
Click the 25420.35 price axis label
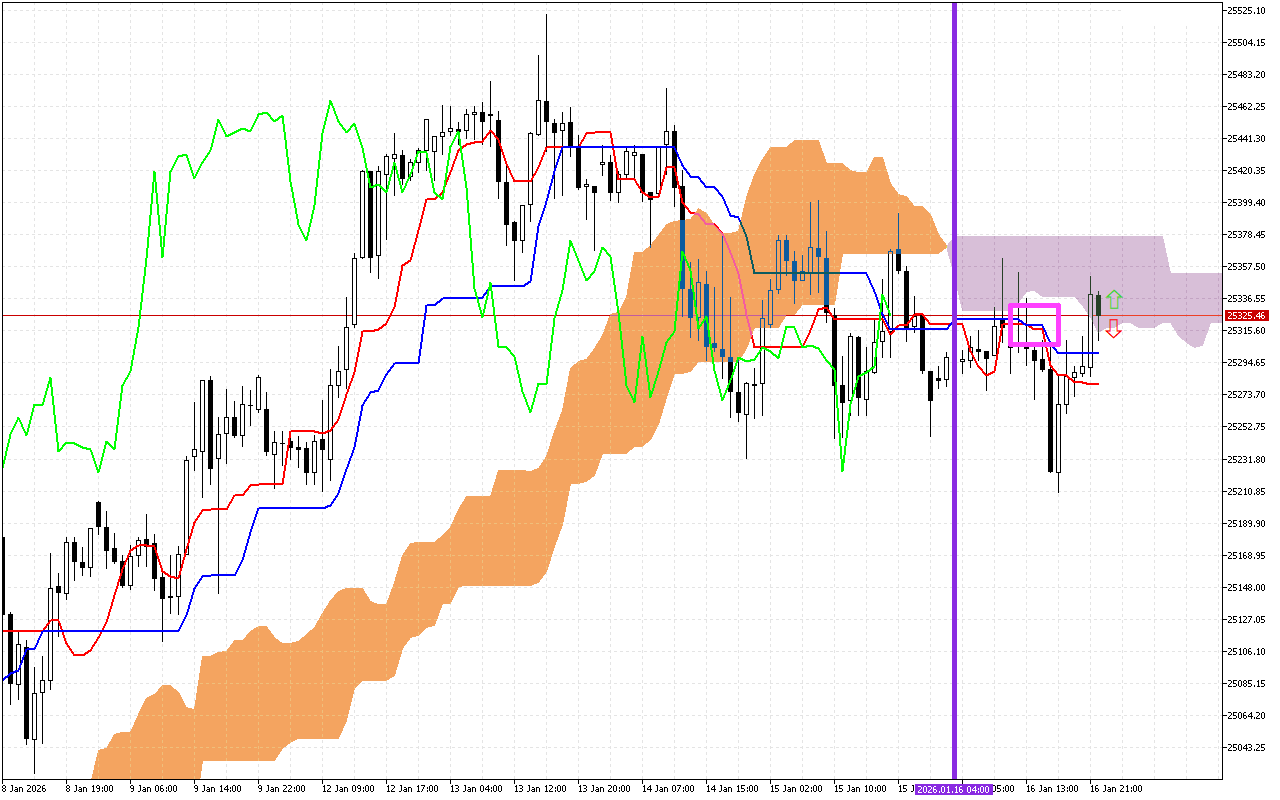(x=1246, y=171)
